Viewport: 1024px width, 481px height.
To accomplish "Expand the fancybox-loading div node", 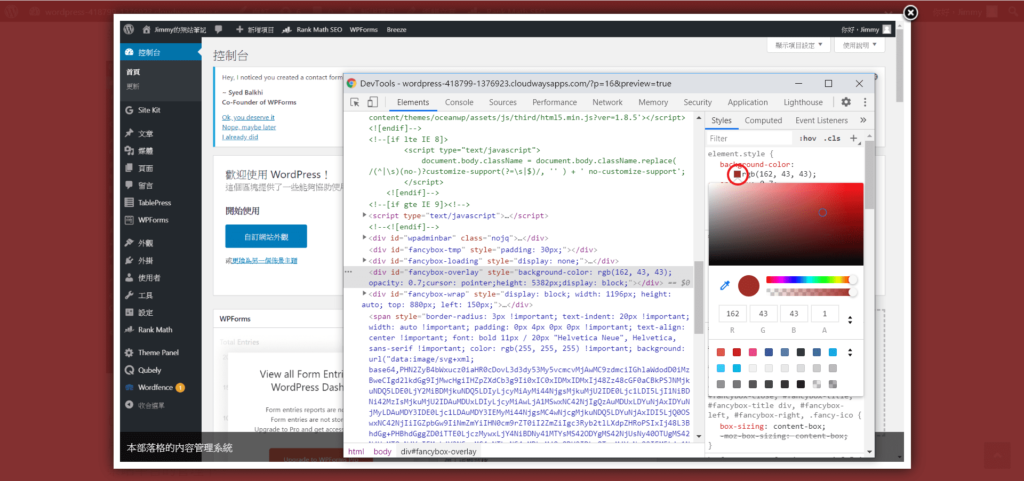I will (x=364, y=260).
